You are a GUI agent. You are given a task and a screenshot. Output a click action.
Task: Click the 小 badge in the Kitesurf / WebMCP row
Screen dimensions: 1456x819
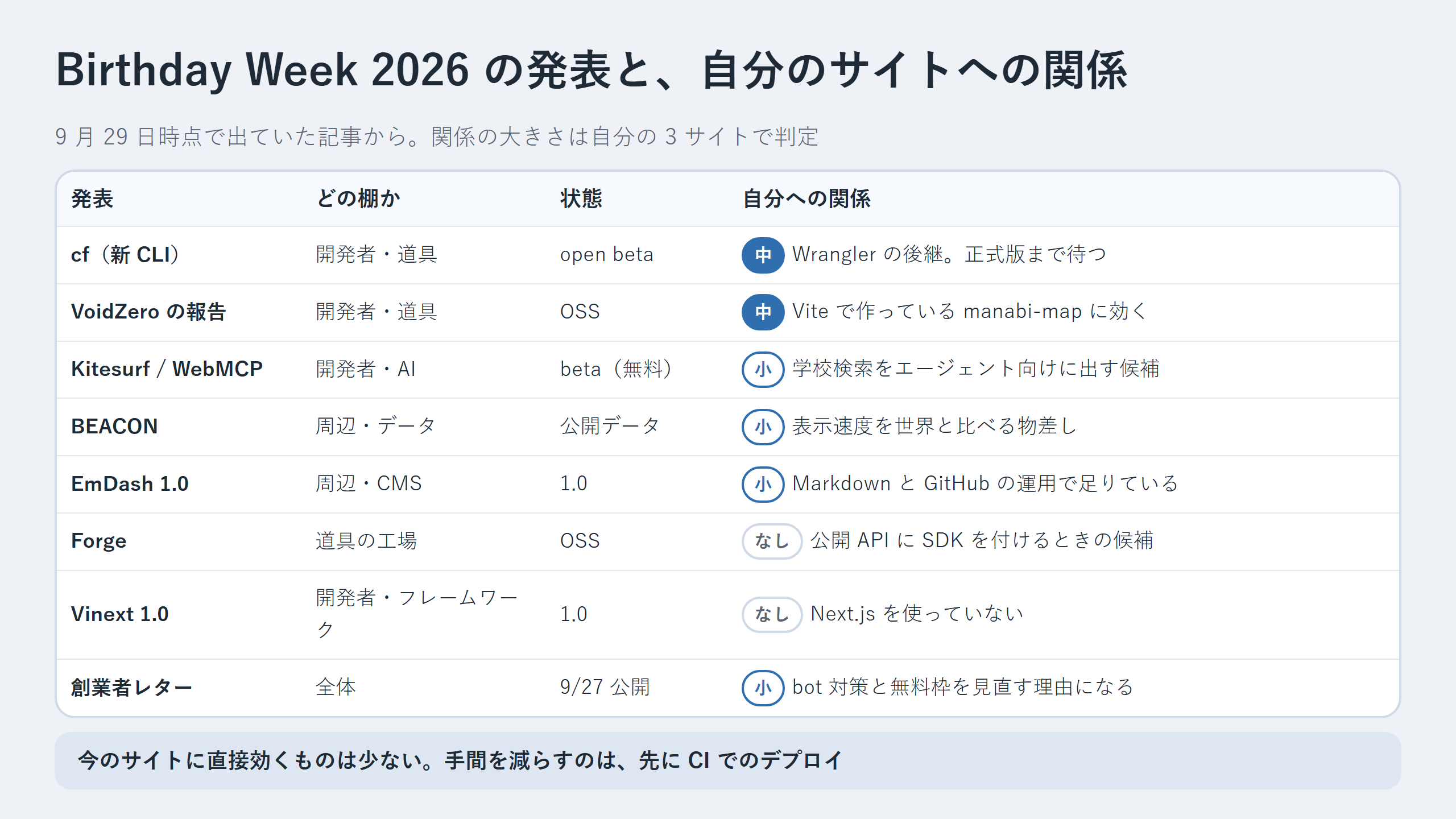click(x=763, y=369)
